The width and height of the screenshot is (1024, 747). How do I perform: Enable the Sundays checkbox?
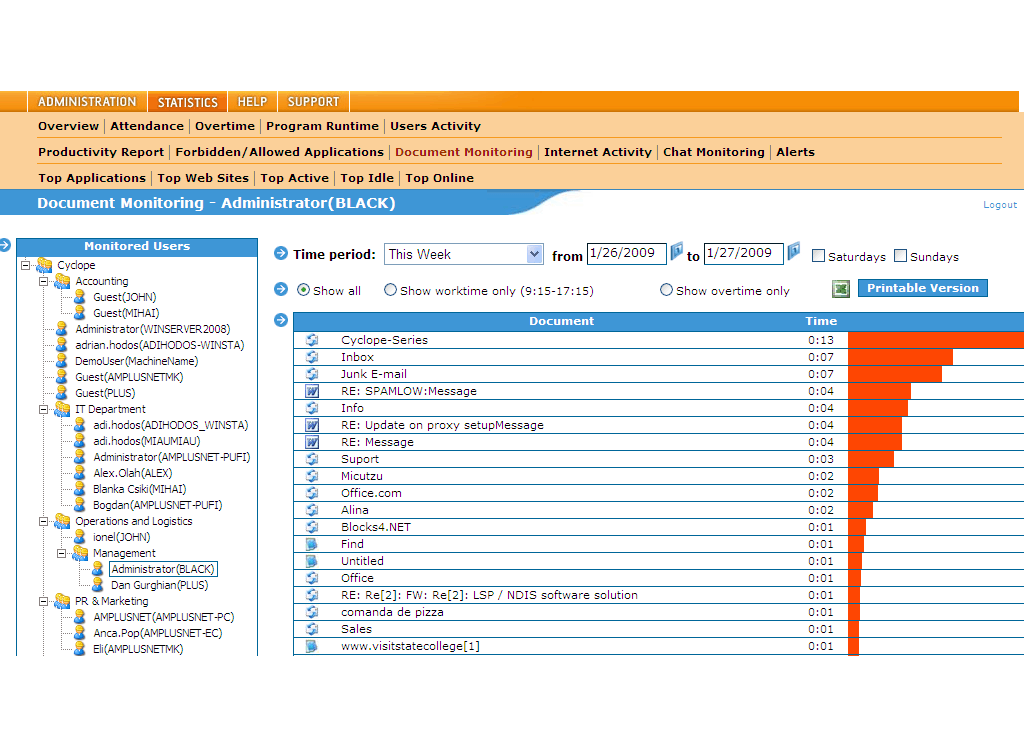click(900, 256)
